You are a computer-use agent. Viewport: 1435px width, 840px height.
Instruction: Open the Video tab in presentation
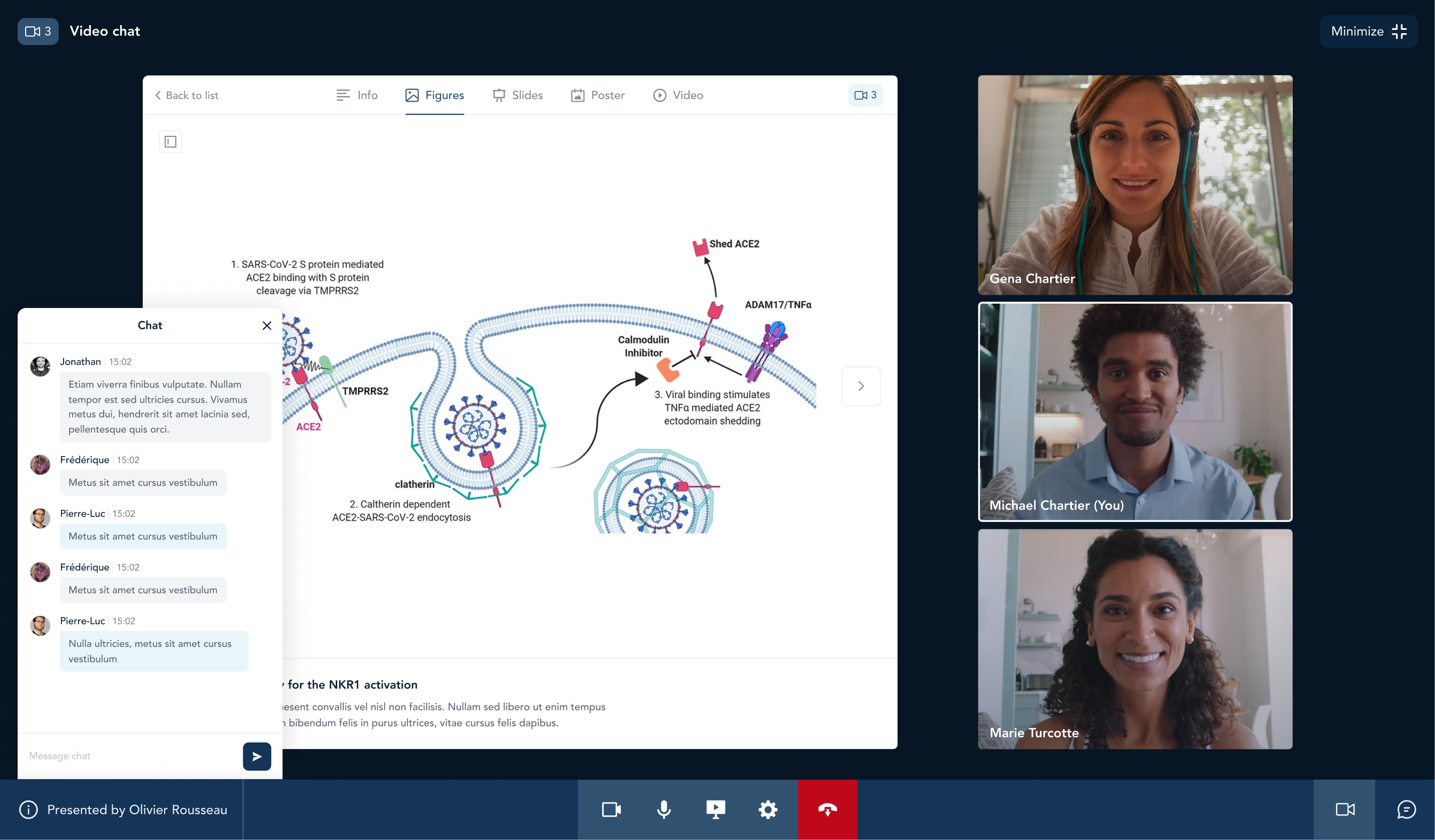point(678,95)
